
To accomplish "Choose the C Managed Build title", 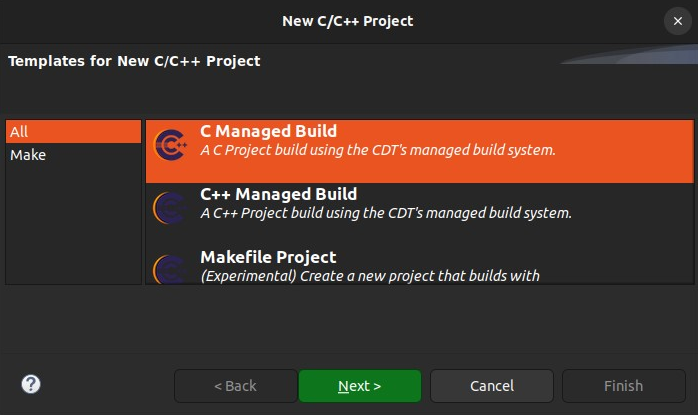I will (268, 131).
